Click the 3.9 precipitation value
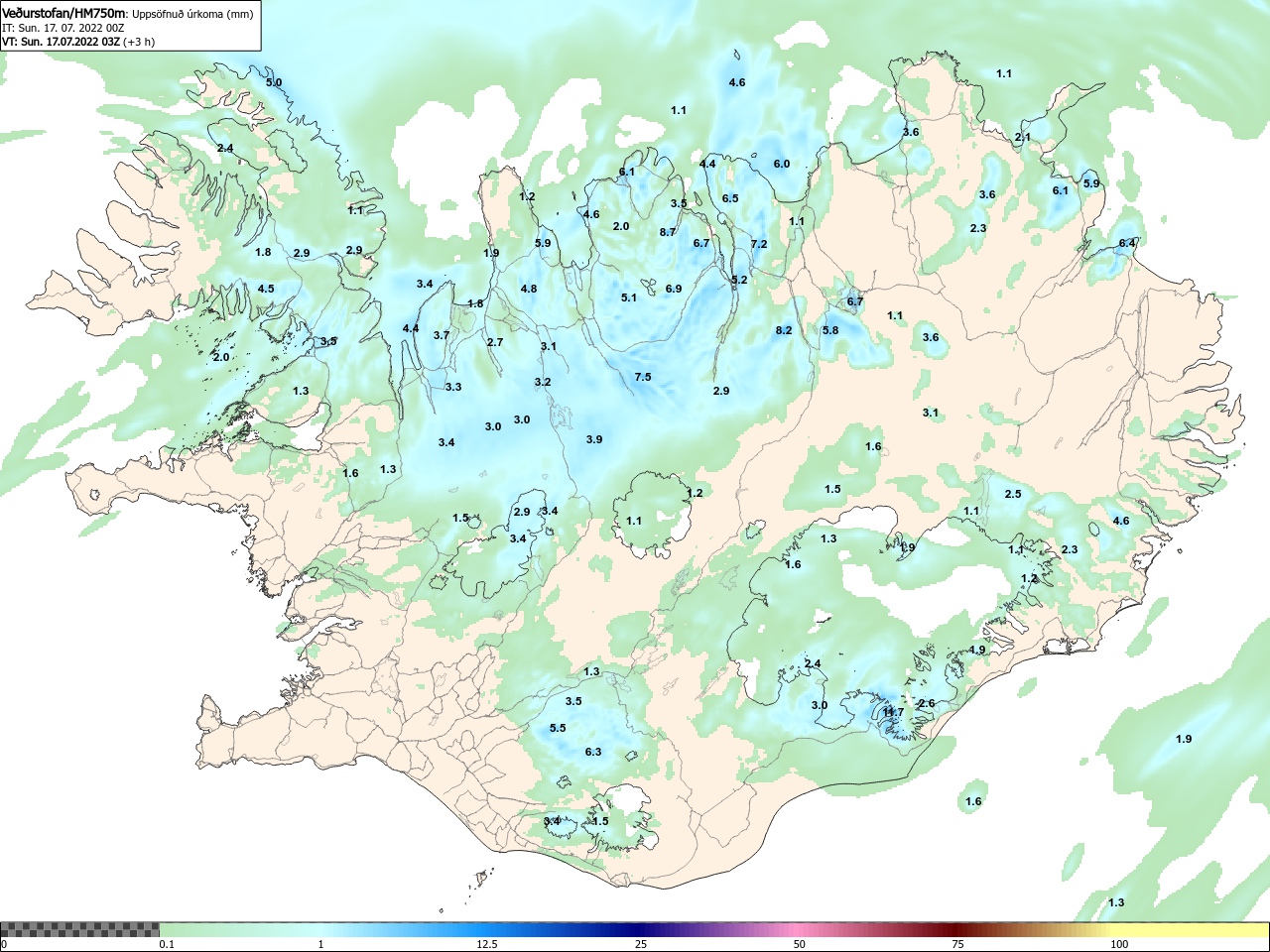Viewport: 1270px width, 952px height. click(x=594, y=439)
